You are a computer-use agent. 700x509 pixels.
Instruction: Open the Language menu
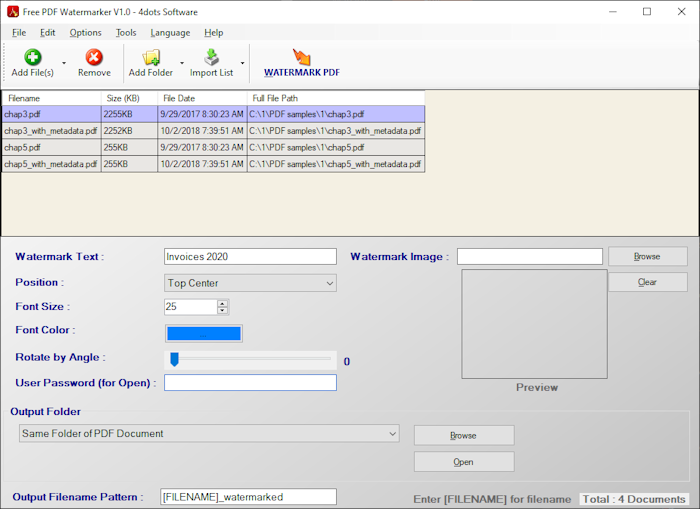[170, 32]
